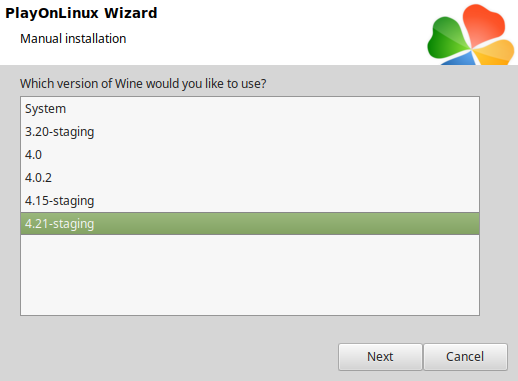Viewport: 518px width, 381px height.
Task: Click the Wine version question label
Action: pos(143,84)
